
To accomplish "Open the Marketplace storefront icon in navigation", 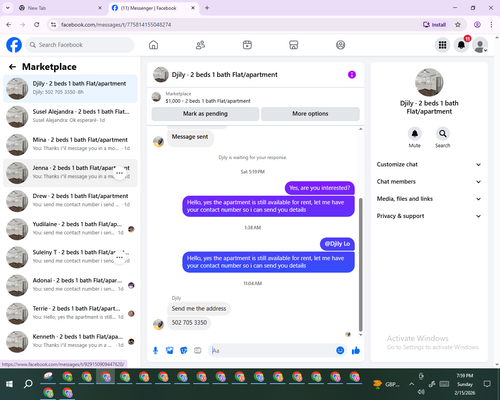I will click(x=294, y=45).
